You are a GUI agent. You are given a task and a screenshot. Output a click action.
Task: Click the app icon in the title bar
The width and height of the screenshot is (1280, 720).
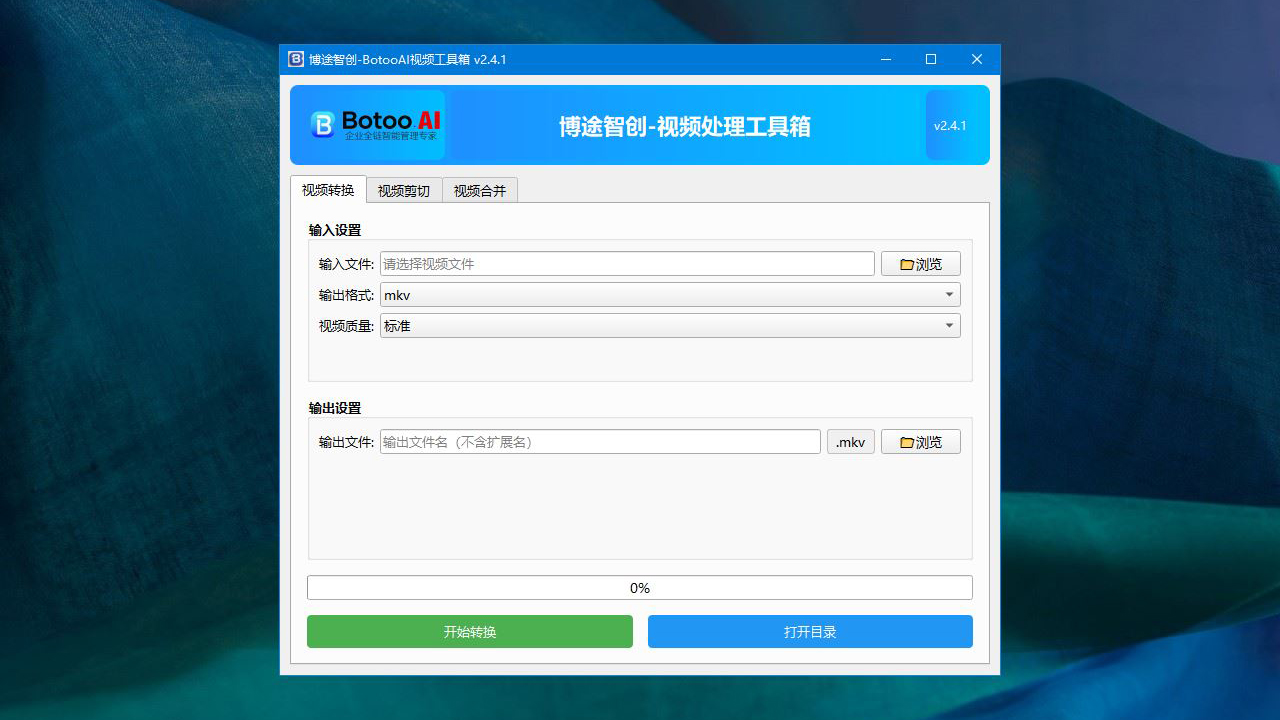(x=295, y=59)
